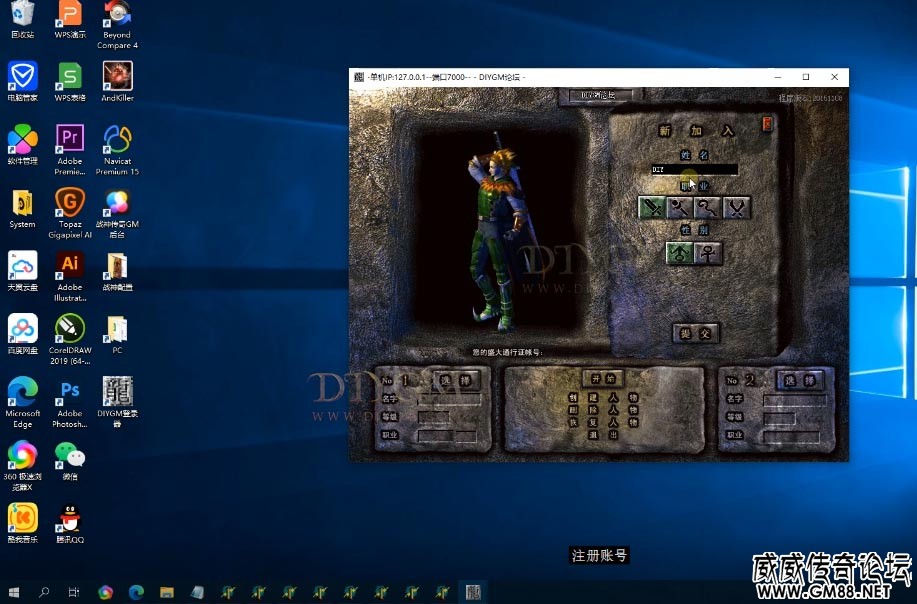Pick the curved-staff class icon
The image size is (917, 604).
708,208
